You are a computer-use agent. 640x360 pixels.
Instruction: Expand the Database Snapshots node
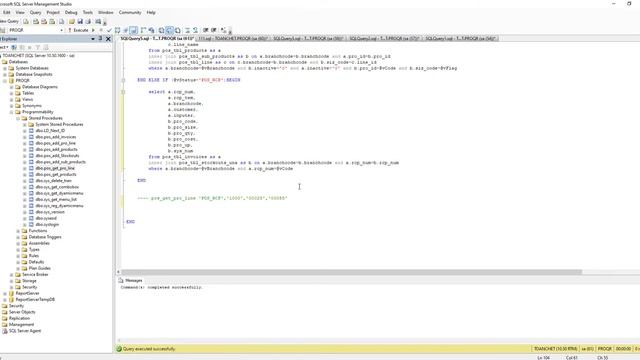click(x=5, y=74)
